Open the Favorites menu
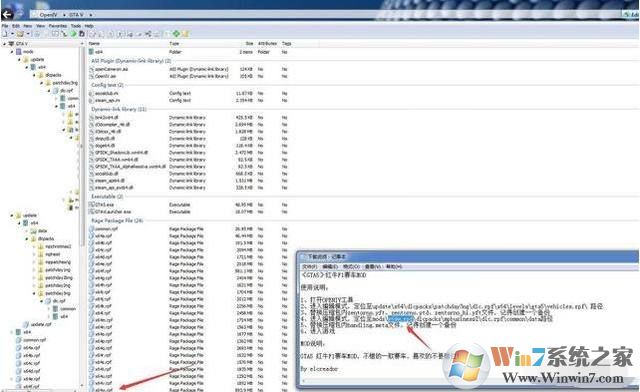Image resolution: width=640 pixels, height=392 pixels. [x=58, y=26]
